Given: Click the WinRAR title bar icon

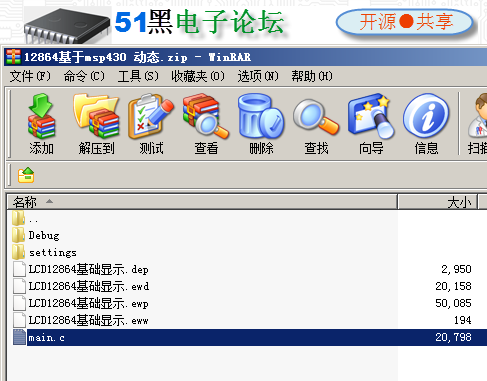Looking at the screenshot, I should [x=13, y=57].
